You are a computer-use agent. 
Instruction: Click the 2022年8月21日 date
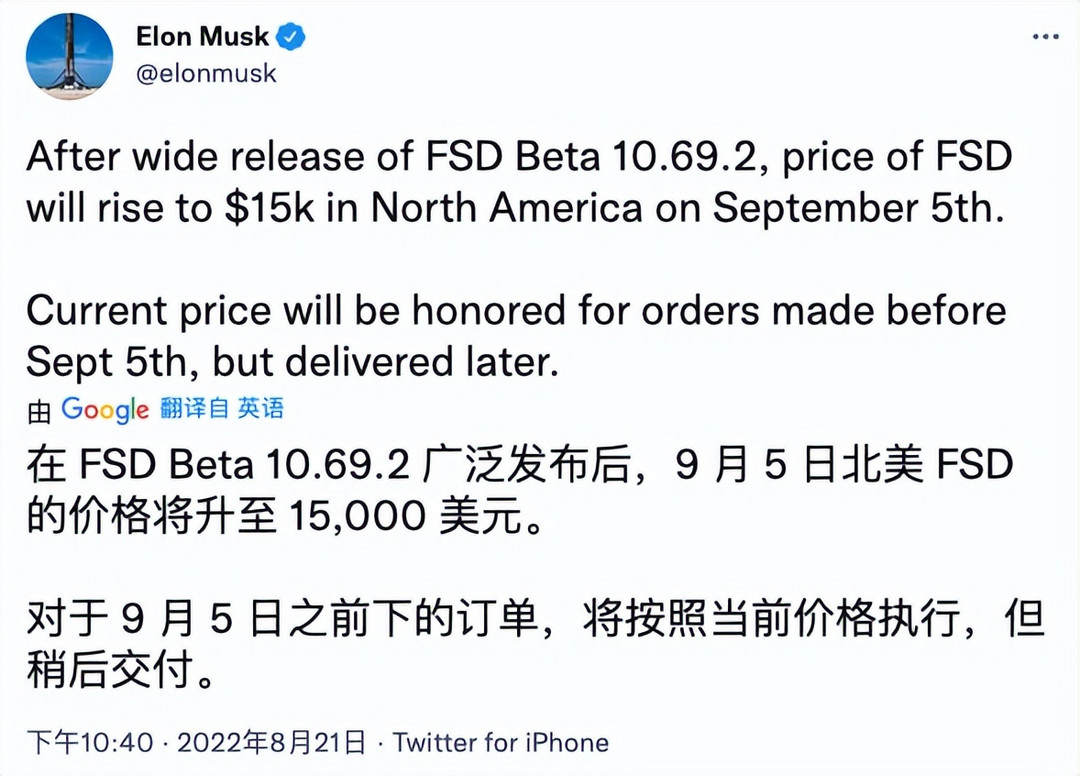point(271,743)
